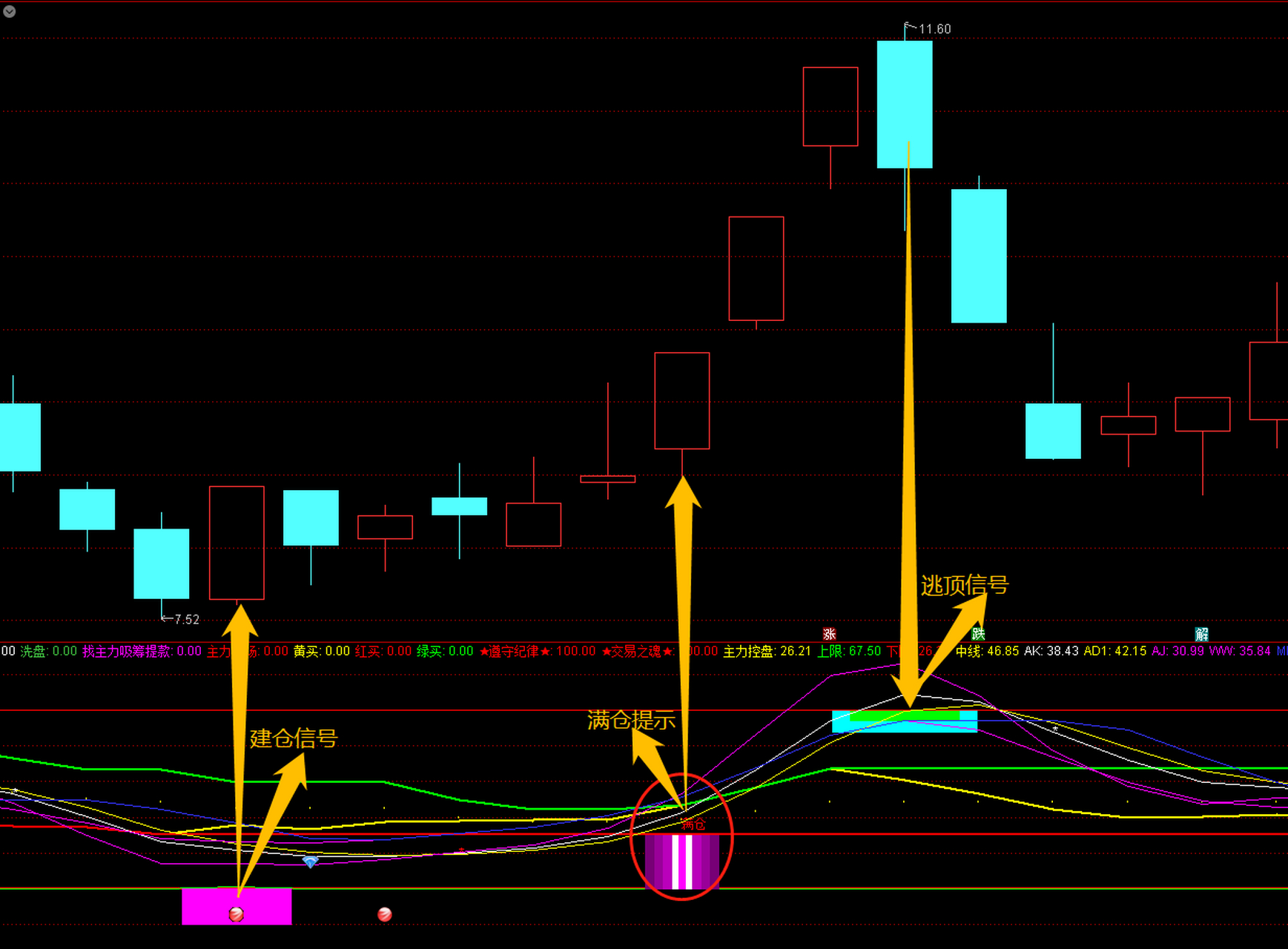The image size is (1288, 949).
Task: Click the teal 解 marker icon
Action: point(1202,634)
